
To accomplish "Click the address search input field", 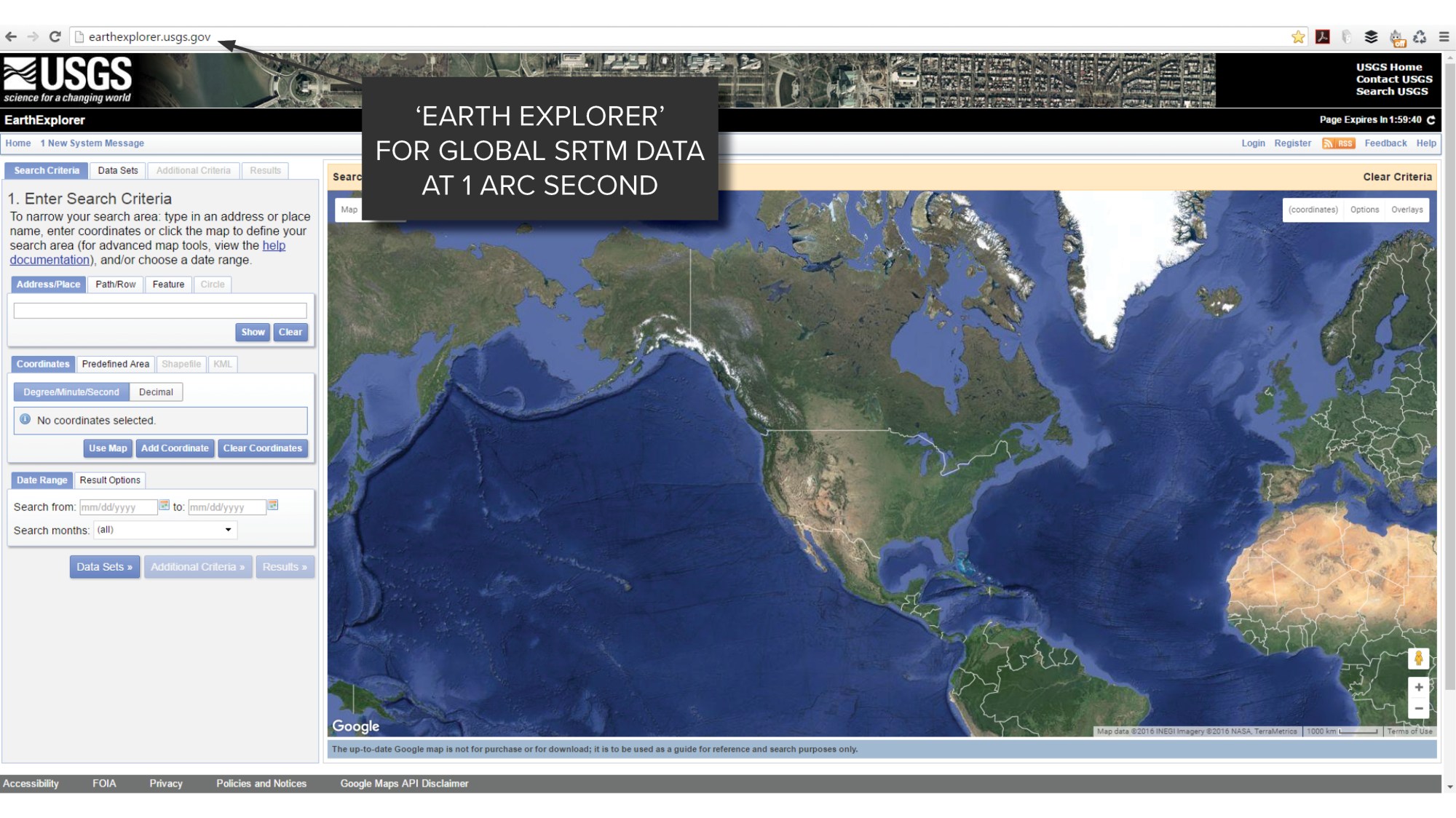I will (x=159, y=310).
